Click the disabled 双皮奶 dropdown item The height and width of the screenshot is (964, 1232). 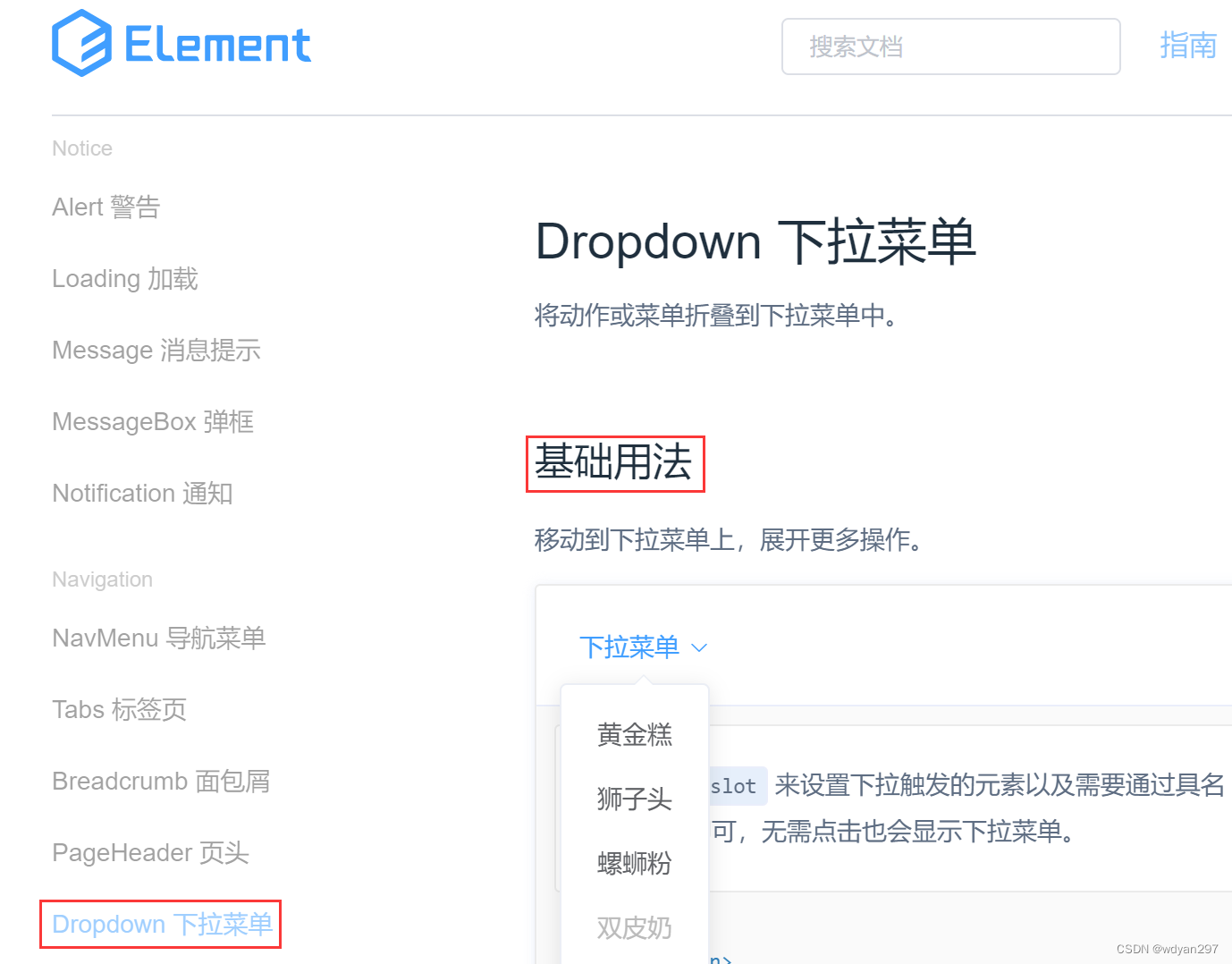(634, 927)
